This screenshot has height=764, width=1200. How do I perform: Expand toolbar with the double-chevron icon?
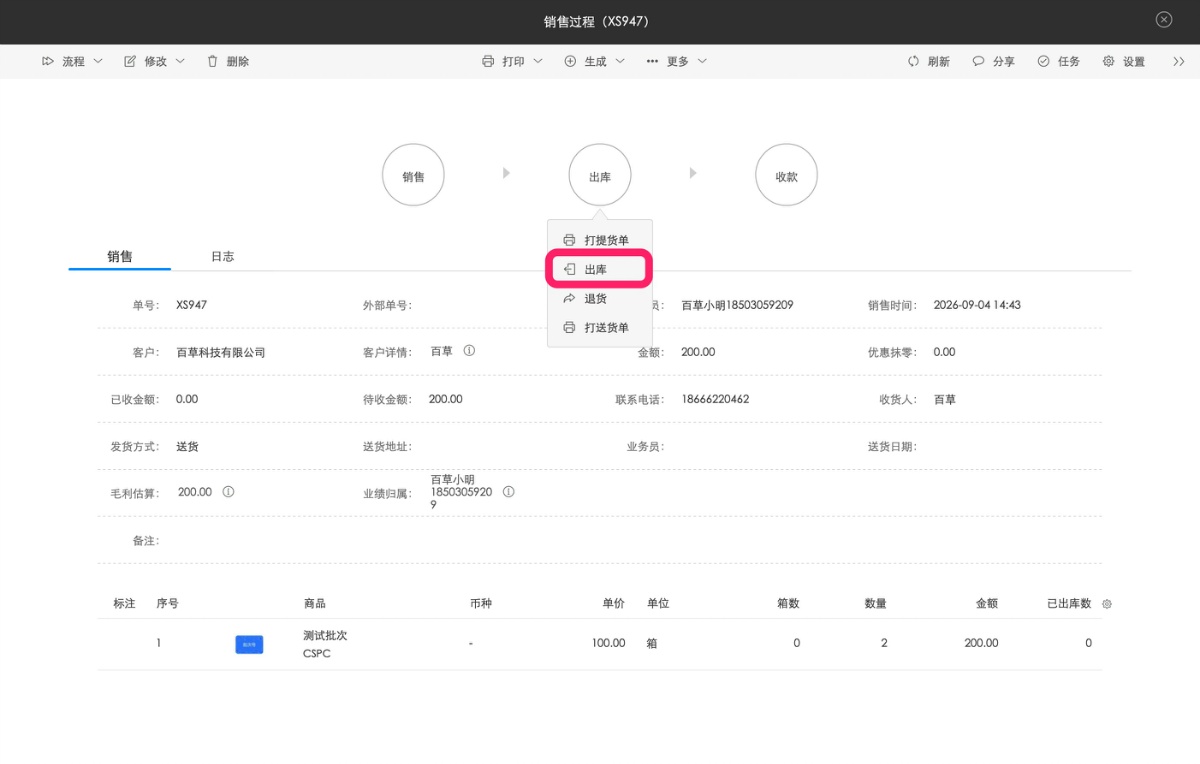[1178, 61]
